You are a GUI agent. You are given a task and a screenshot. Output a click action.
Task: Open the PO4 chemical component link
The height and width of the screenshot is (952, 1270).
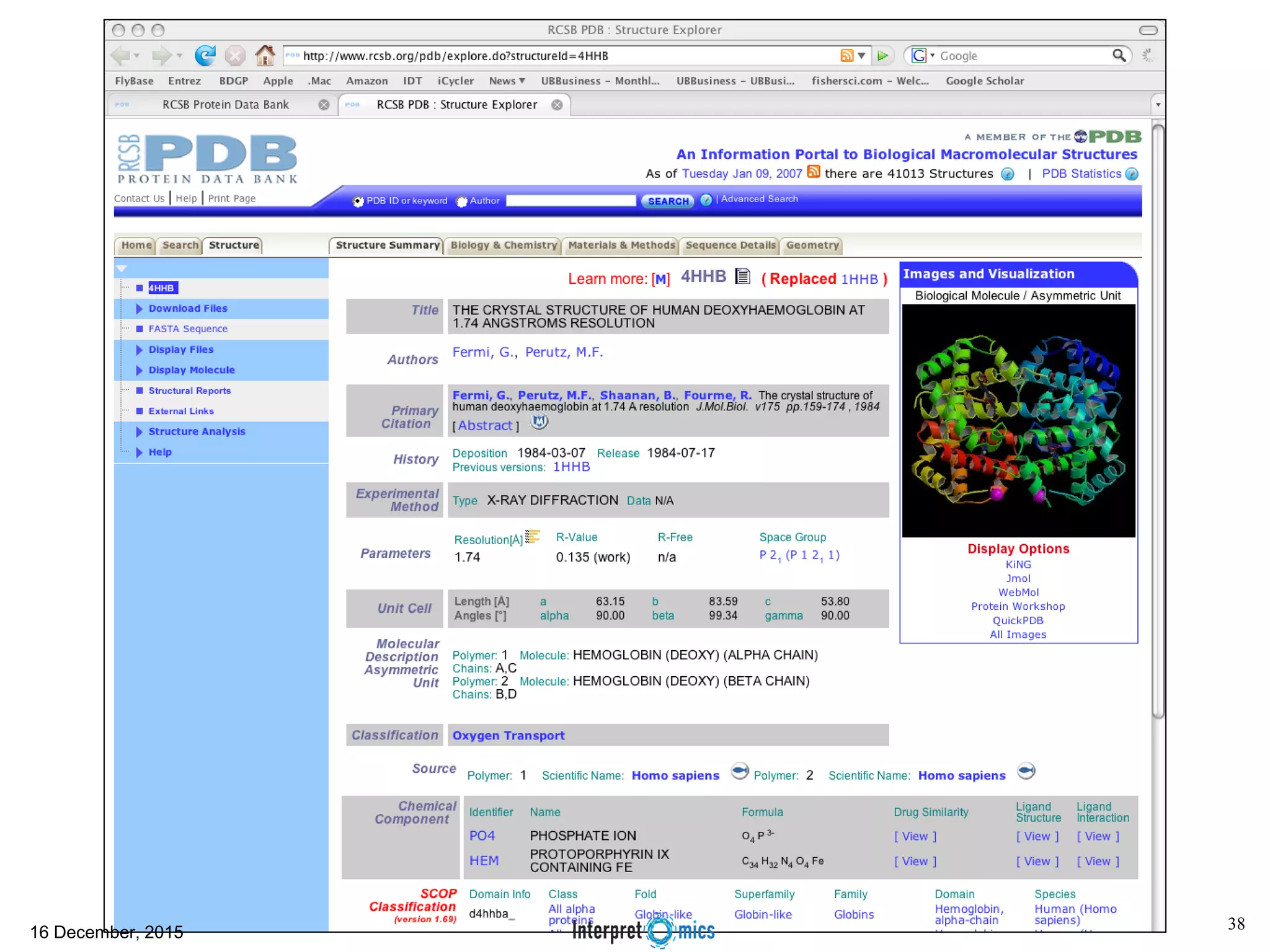pyautogui.click(x=482, y=836)
